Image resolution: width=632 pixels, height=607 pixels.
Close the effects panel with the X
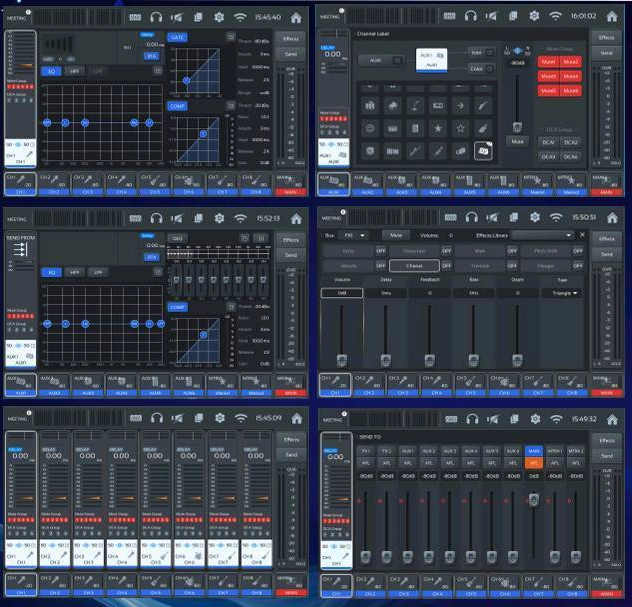coord(582,234)
